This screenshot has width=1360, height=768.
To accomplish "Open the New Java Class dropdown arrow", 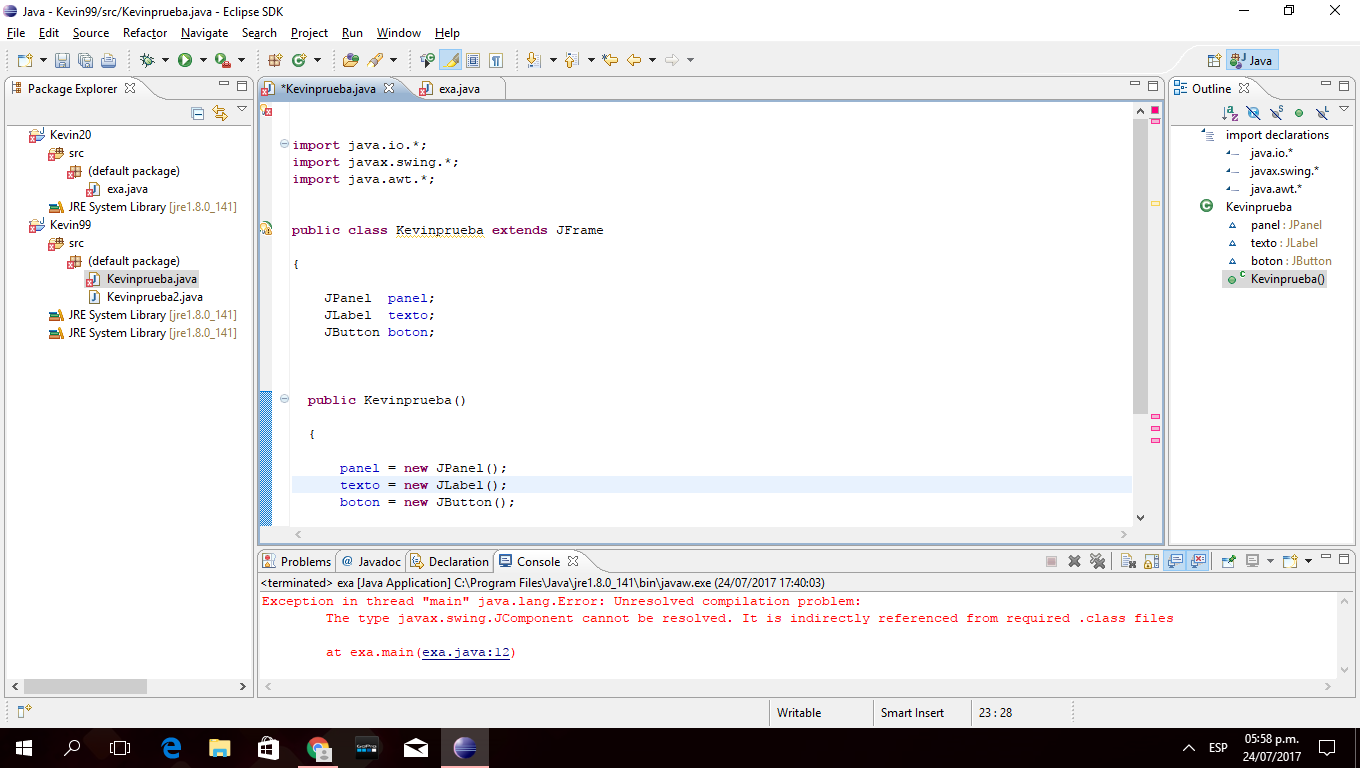I will (x=317, y=60).
